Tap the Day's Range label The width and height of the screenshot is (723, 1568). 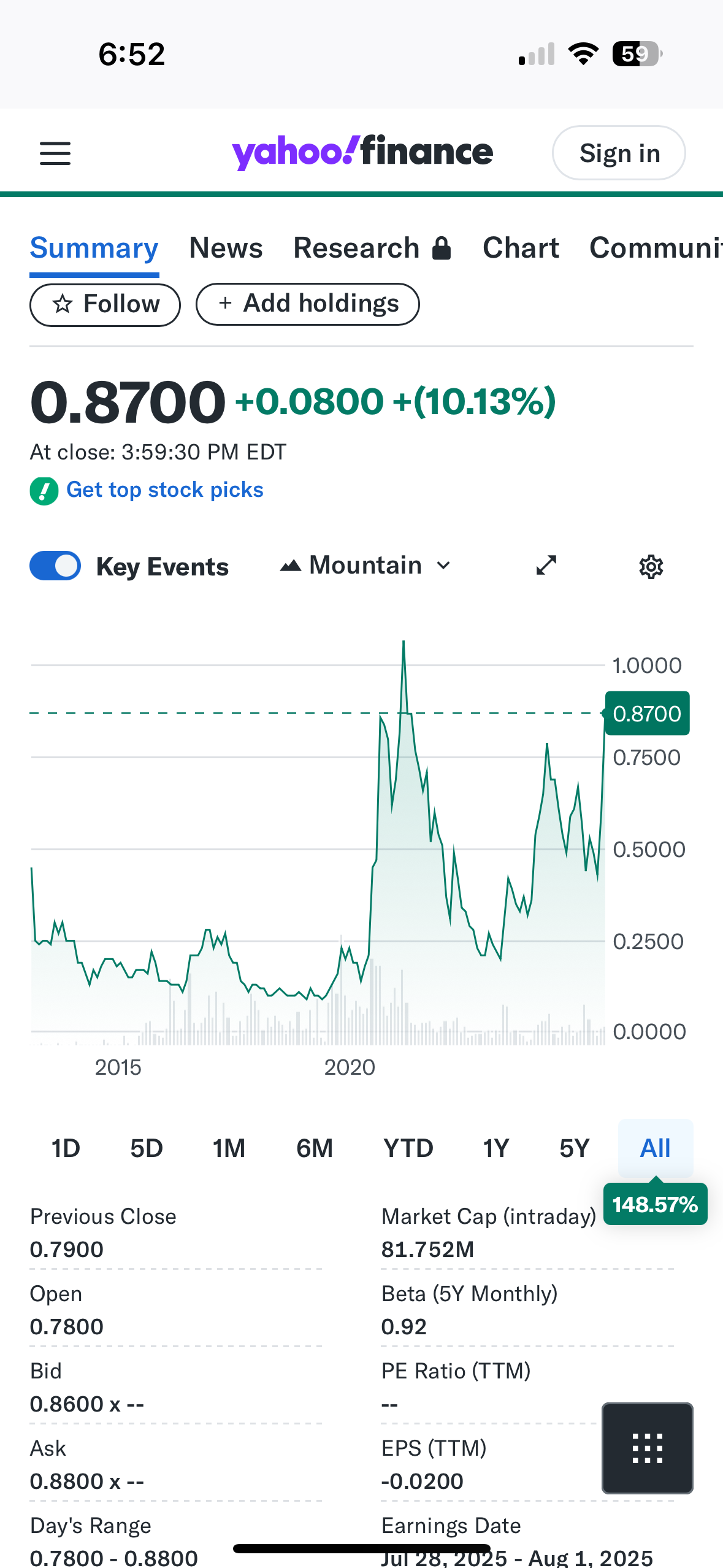tap(91, 1526)
